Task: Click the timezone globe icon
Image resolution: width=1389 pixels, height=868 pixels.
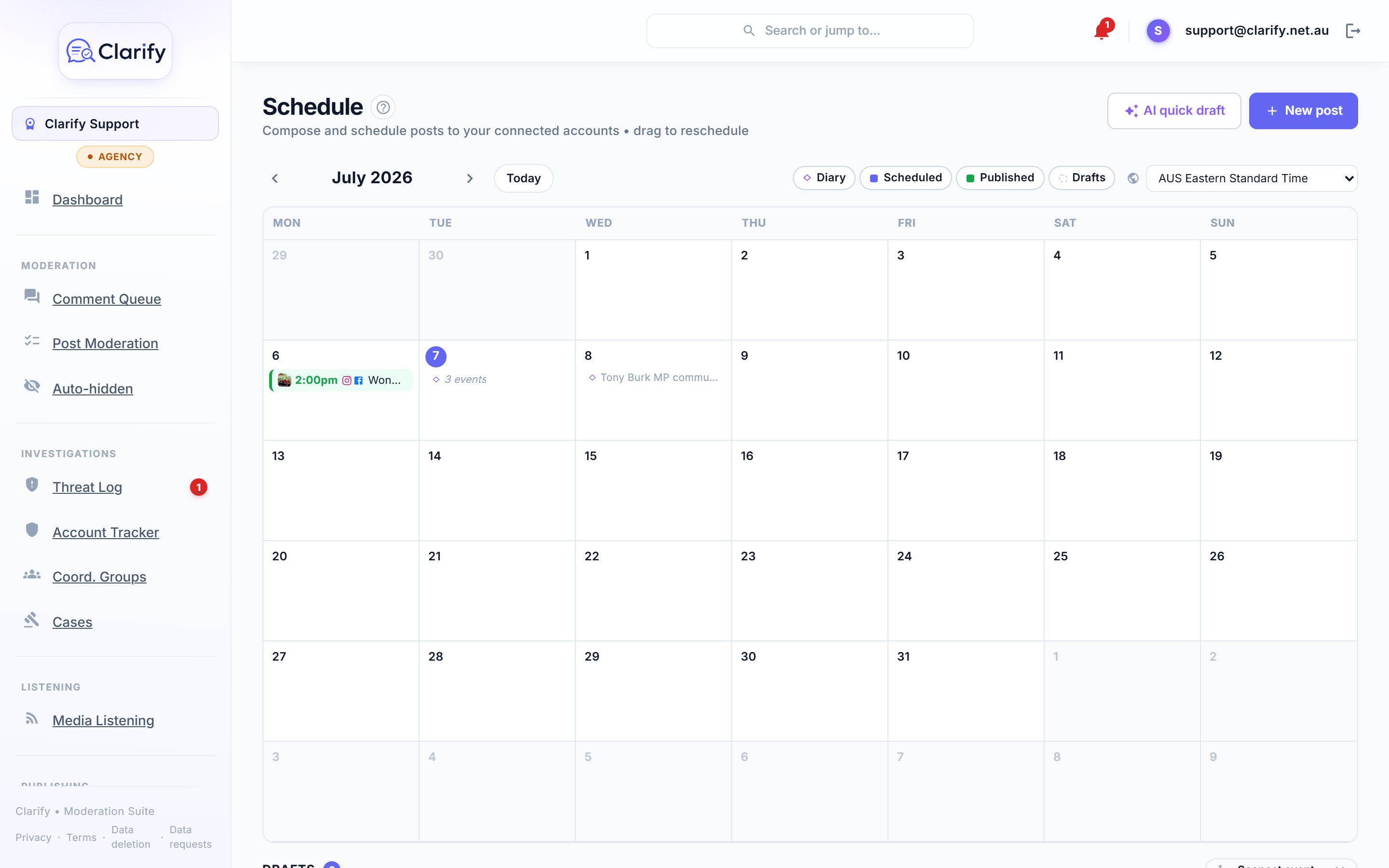Action: click(x=1133, y=178)
